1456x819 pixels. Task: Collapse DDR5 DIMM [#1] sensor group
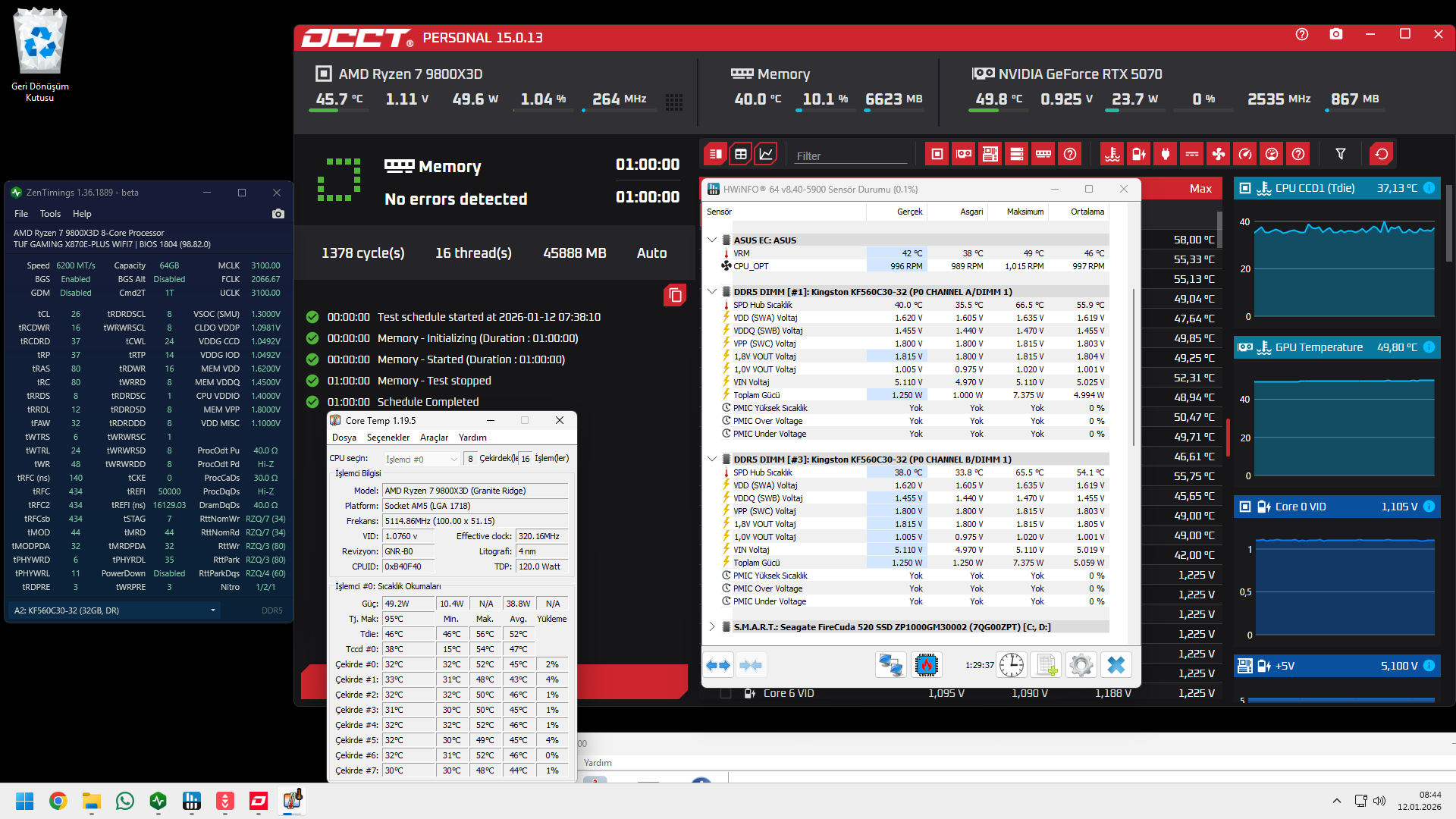click(712, 291)
